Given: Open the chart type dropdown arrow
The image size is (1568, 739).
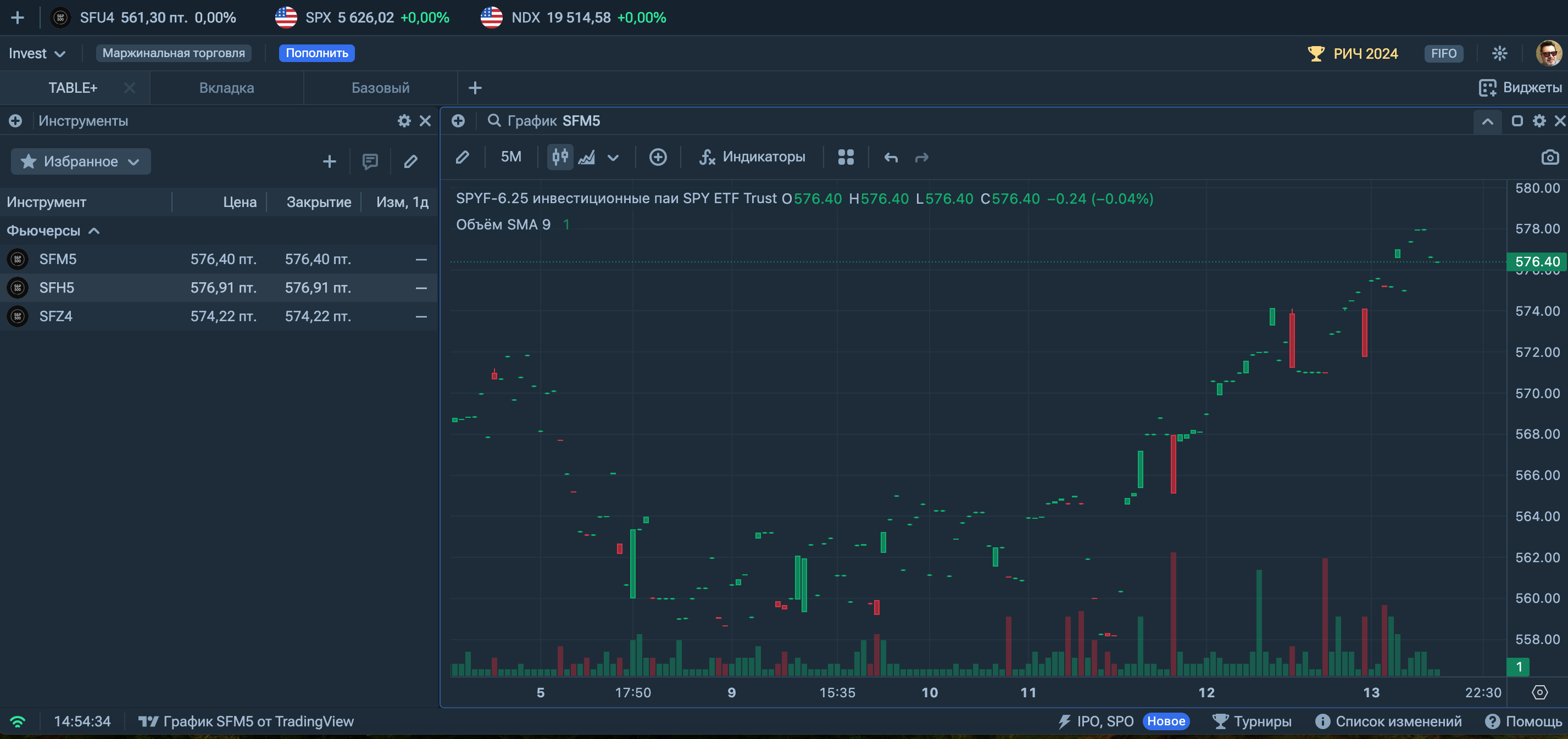Looking at the screenshot, I should tap(613, 158).
